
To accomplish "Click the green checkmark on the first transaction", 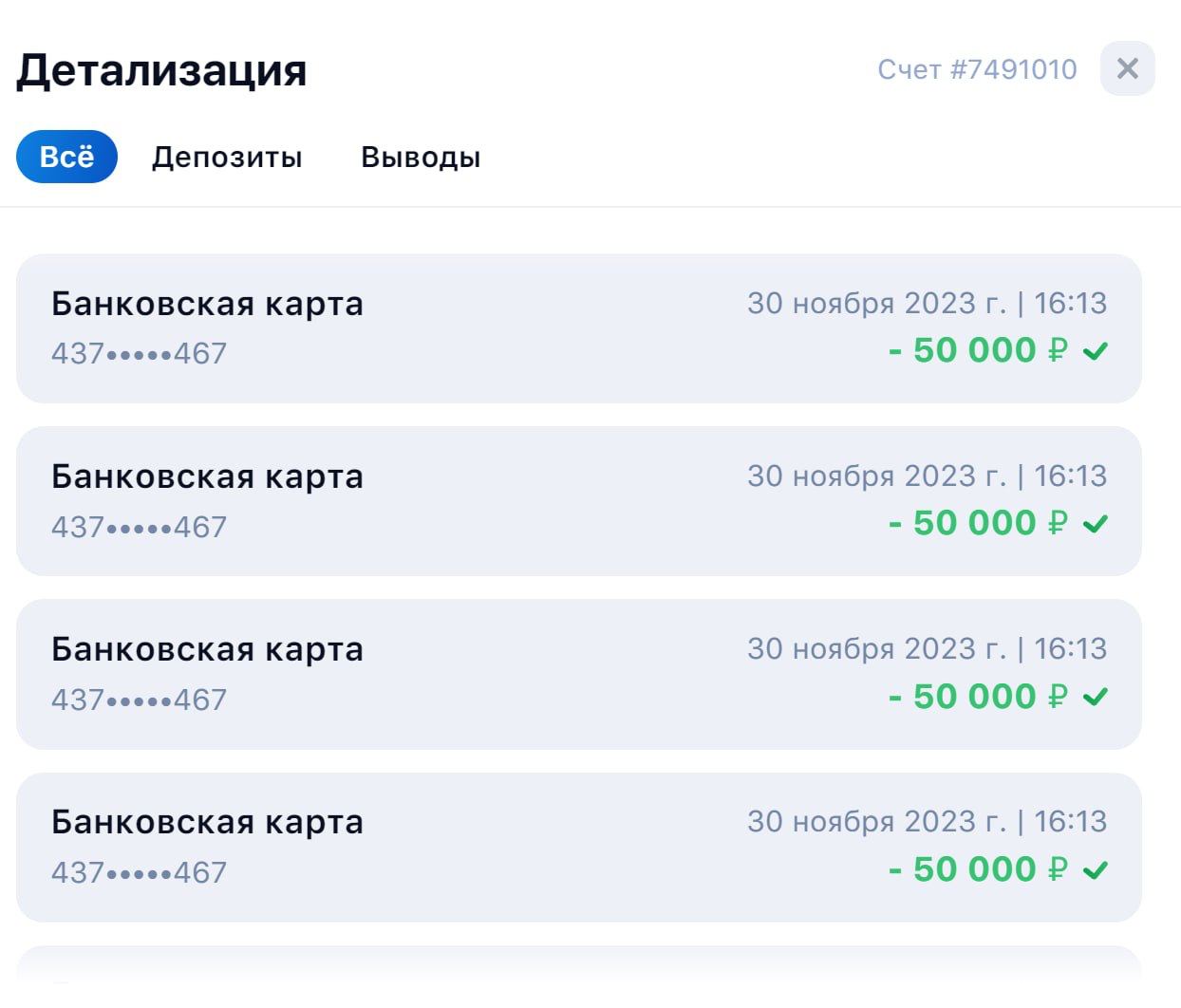I will coord(1095,351).
